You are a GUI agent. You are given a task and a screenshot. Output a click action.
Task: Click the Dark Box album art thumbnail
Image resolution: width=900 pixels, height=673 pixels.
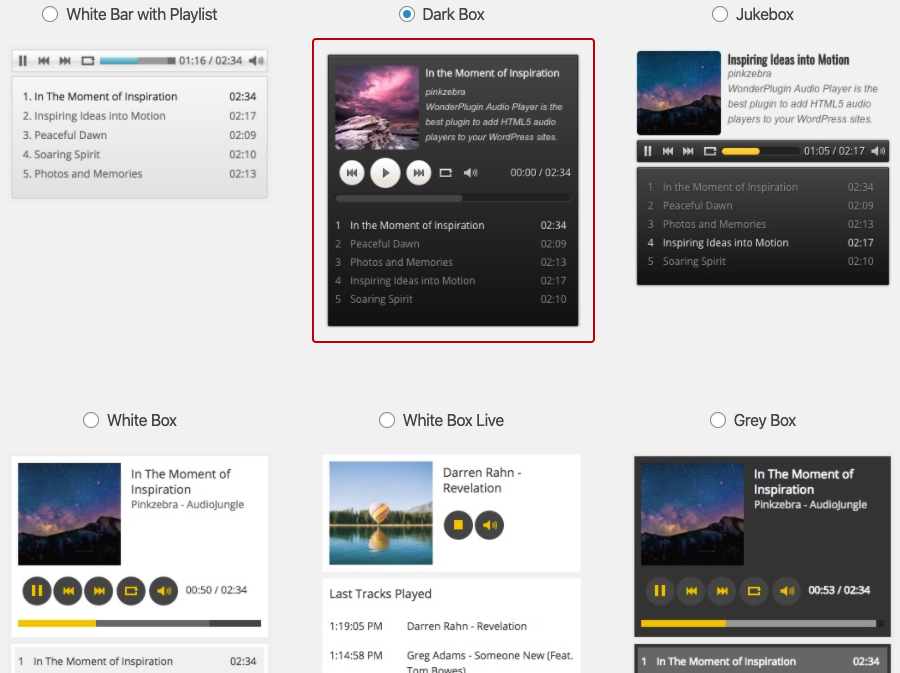(377, 107)
